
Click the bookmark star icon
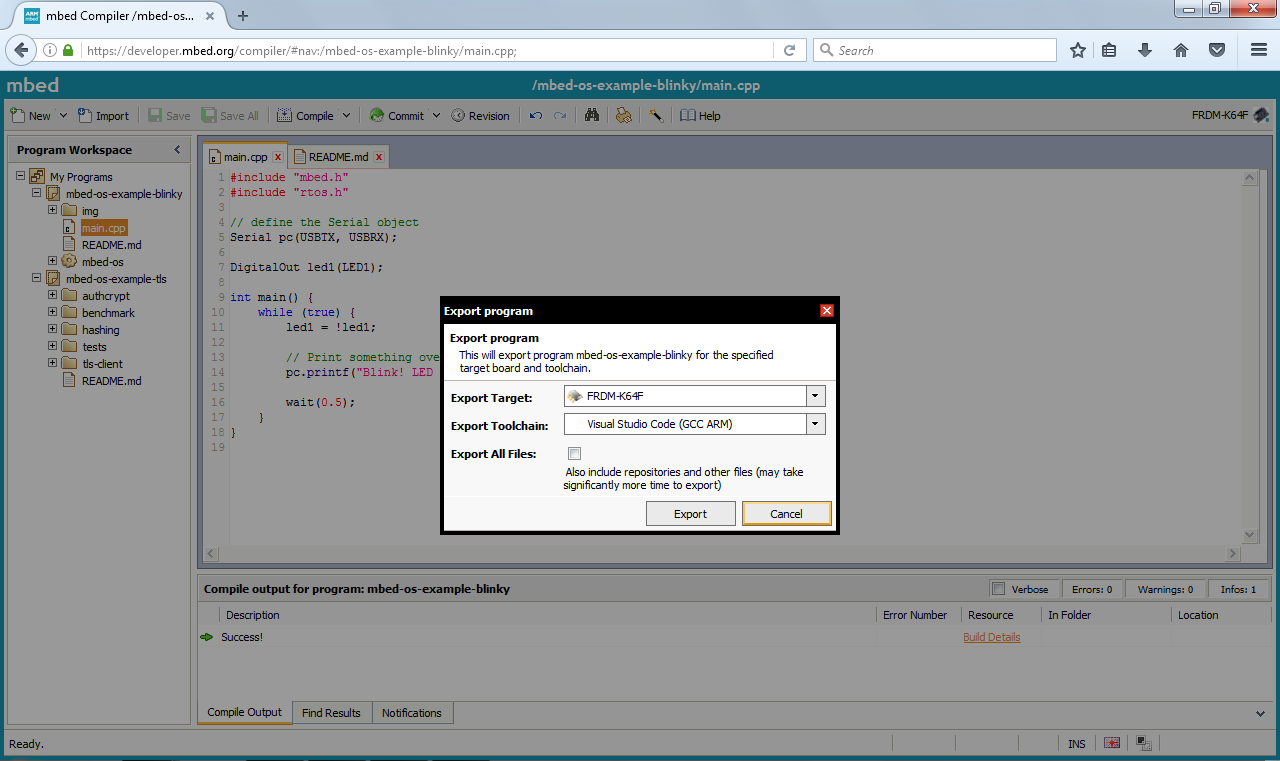point(1078,50)
